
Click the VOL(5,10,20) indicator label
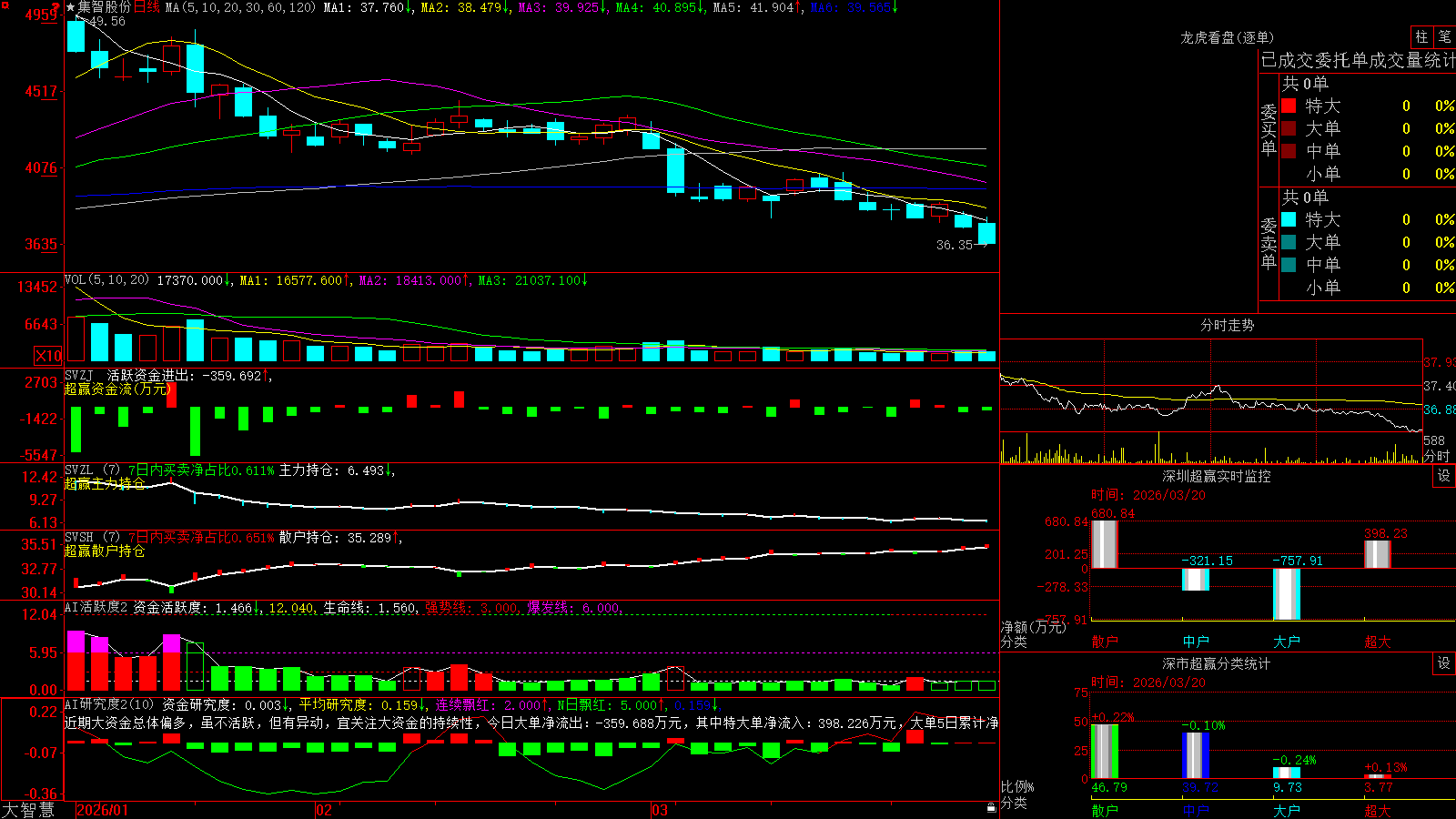coord(106,280)
